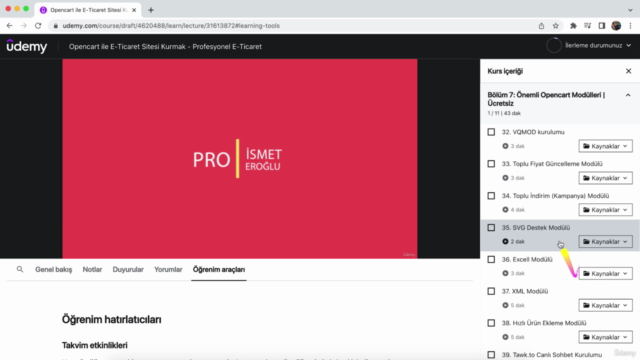Select the Öğrenim araçları tab

pyautogui.click(x=219, y=269)
